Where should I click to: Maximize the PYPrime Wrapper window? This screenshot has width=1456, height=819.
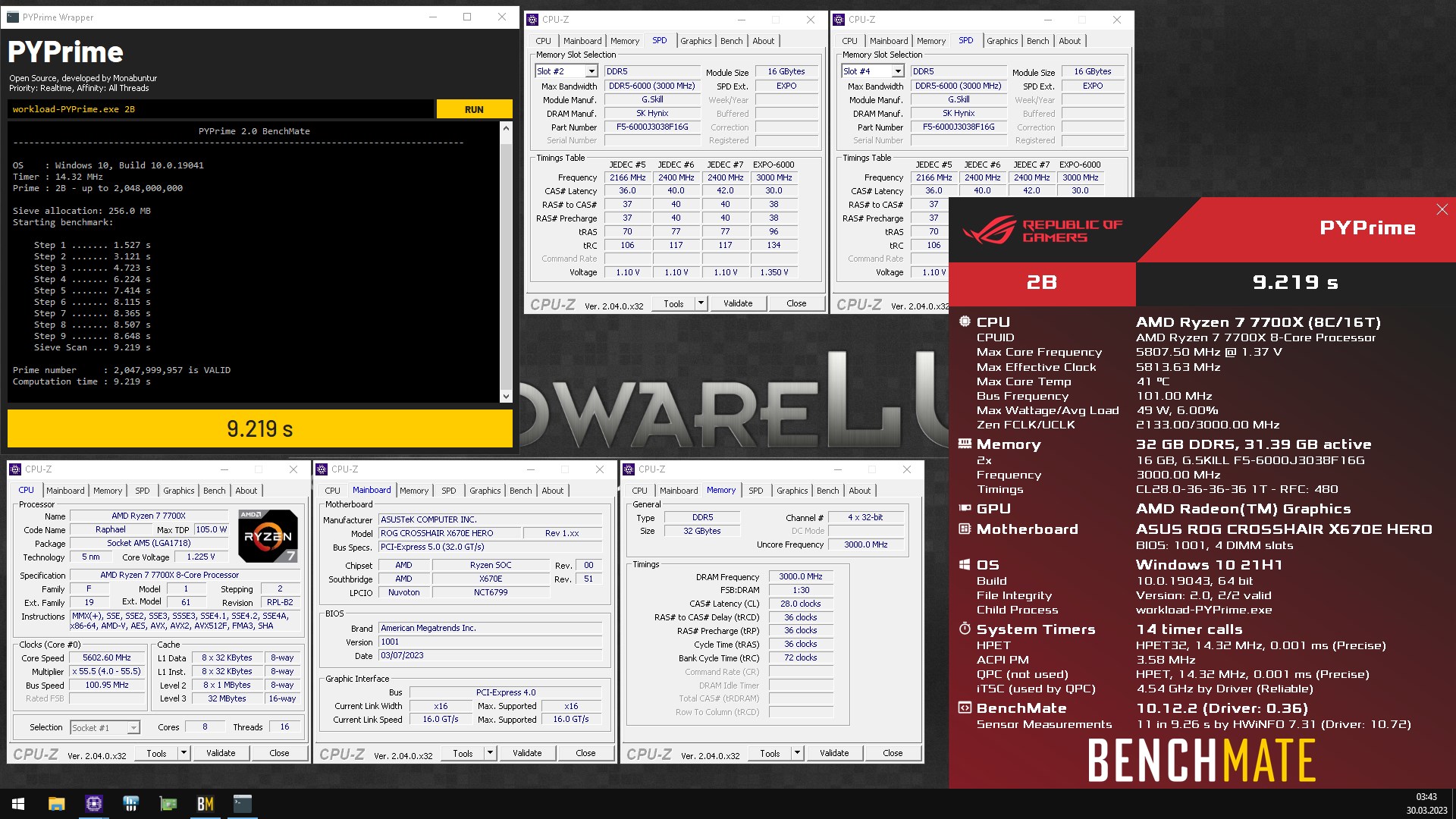pyautogui.click(x=467, y=17)
